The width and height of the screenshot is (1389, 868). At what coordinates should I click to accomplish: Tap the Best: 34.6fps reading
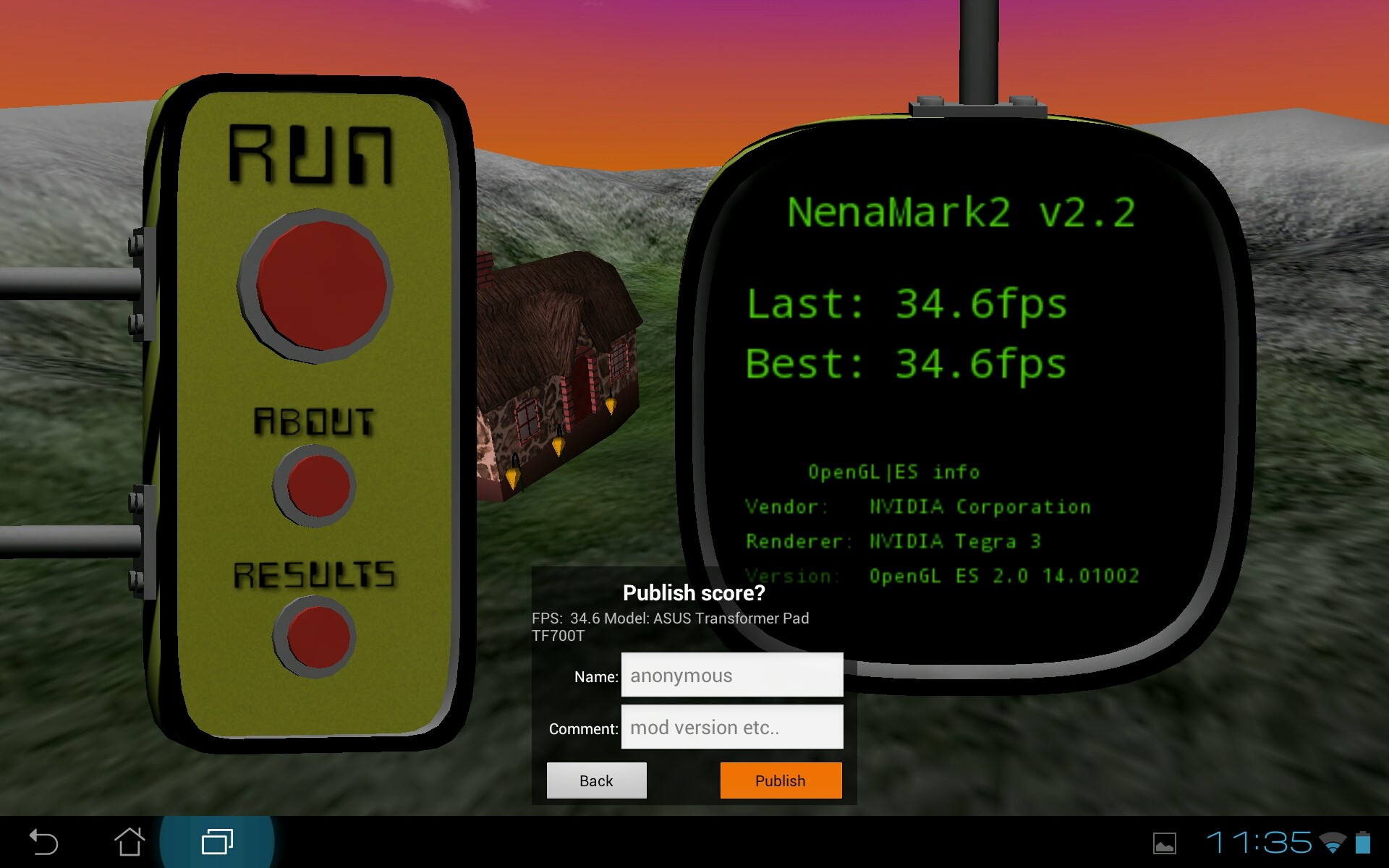pos(907,365)
